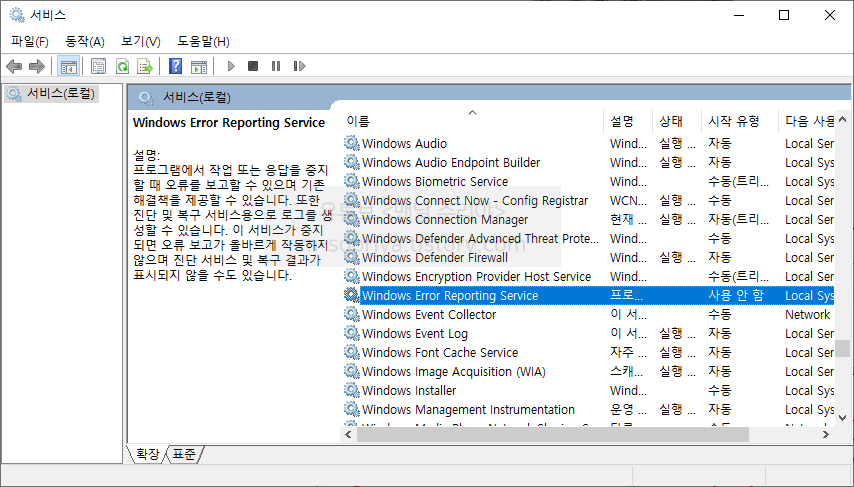Viewport: 854px width, 487px height.
Task: Click horizontal scrollbar left arrow
Action: click(348, 434)
